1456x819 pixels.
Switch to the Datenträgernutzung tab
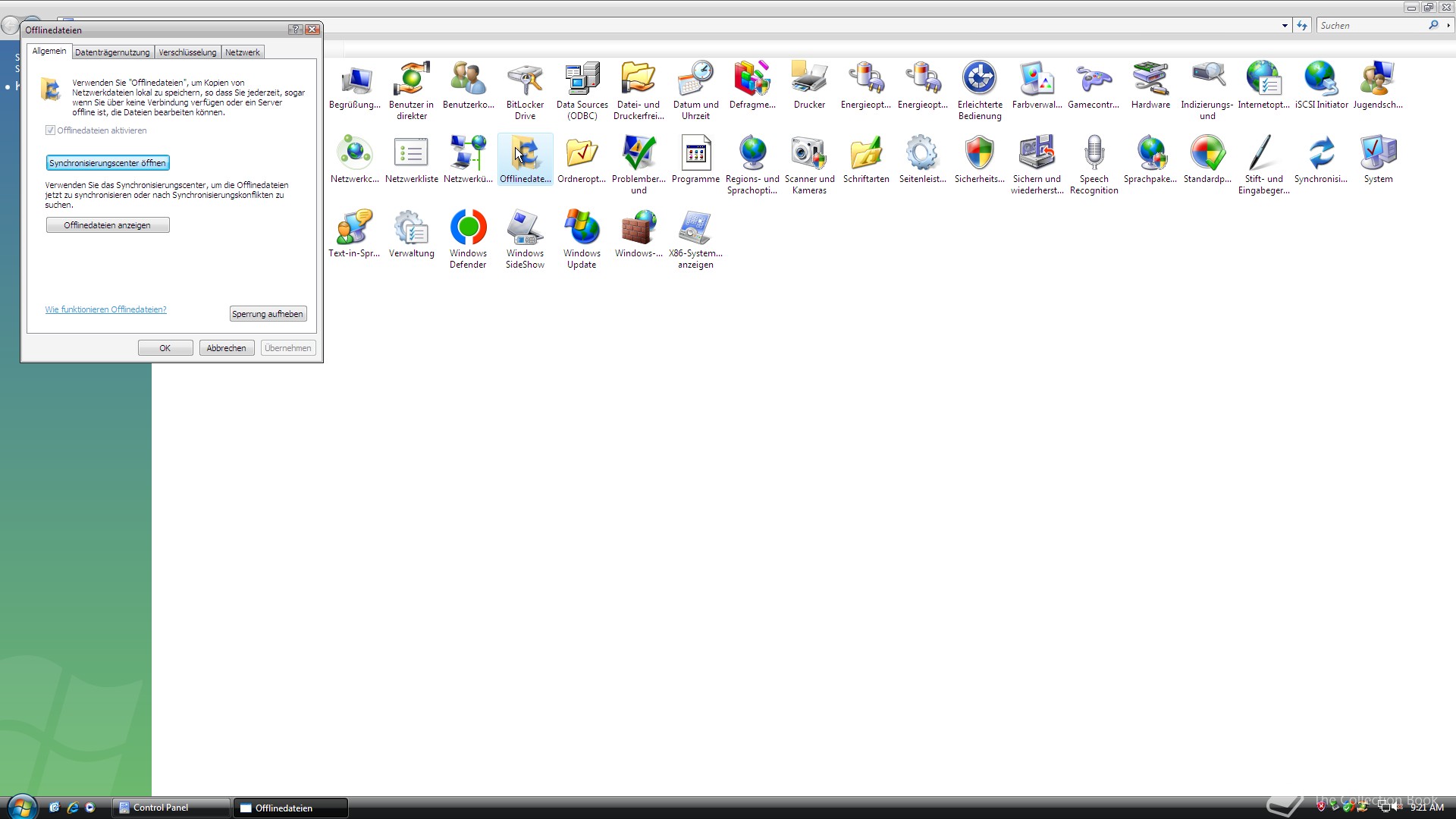click(x=112, y=52)
